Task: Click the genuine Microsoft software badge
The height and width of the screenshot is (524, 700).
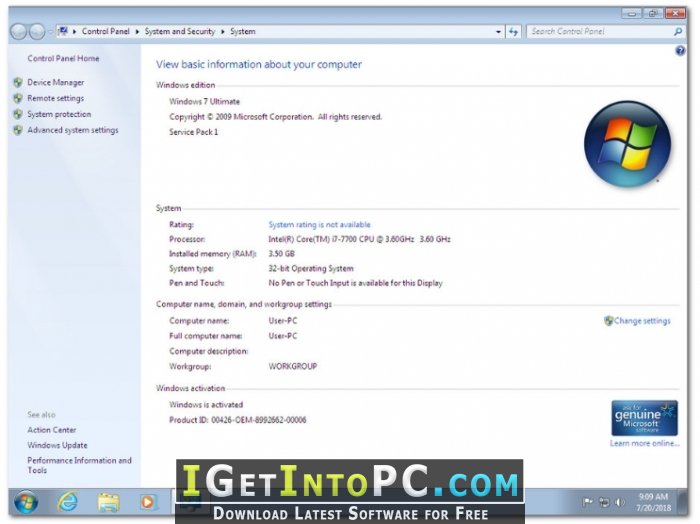Action: coord(644,418)
